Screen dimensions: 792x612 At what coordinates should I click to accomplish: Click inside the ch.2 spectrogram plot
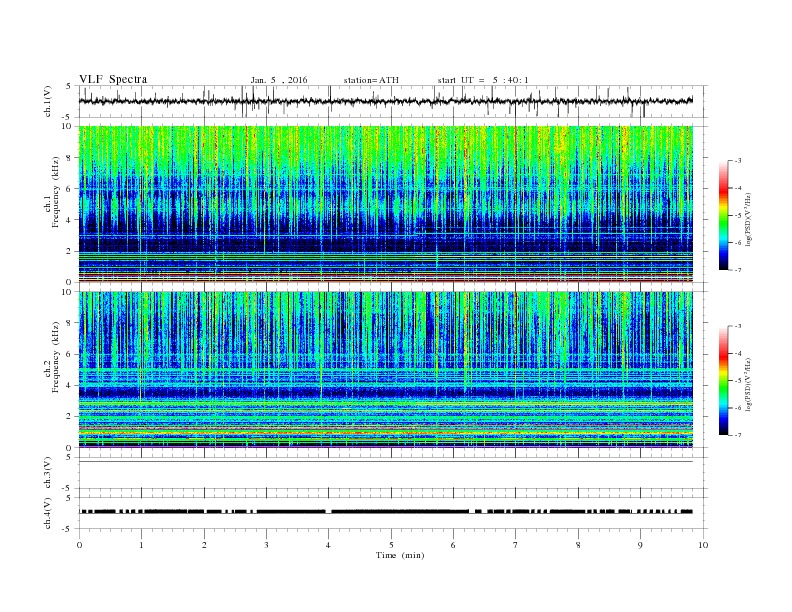(x=386, y=370)
